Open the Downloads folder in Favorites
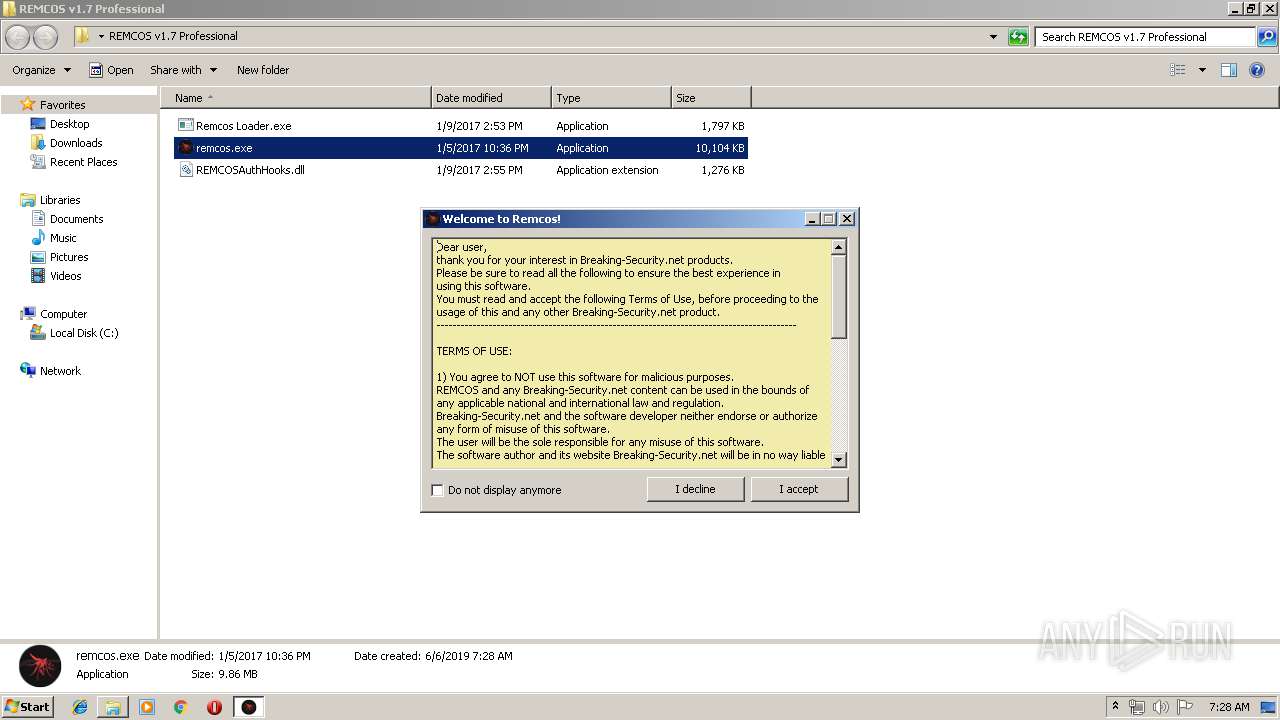 76,143
